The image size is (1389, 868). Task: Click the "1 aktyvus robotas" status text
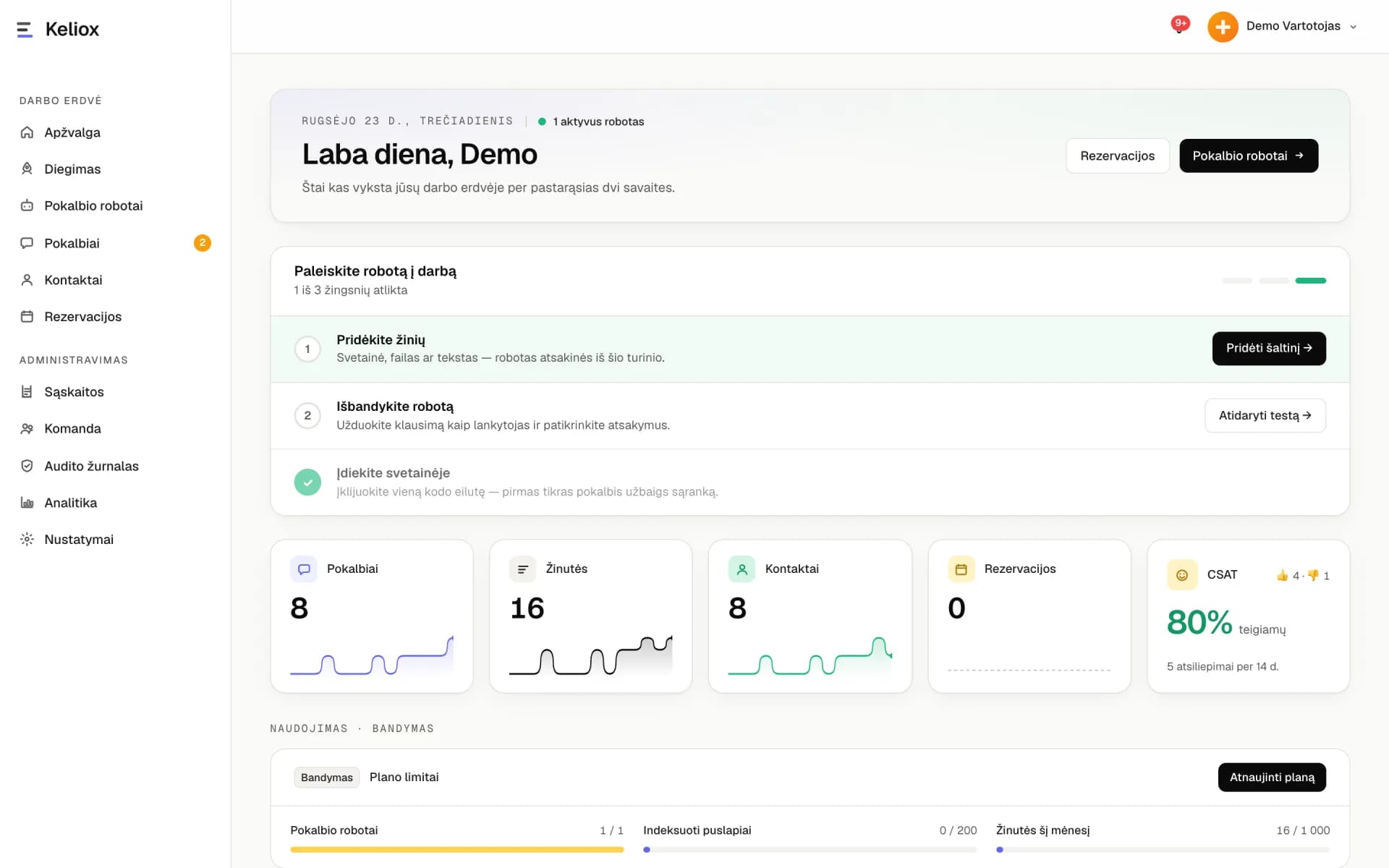click(x=598, y=122)
